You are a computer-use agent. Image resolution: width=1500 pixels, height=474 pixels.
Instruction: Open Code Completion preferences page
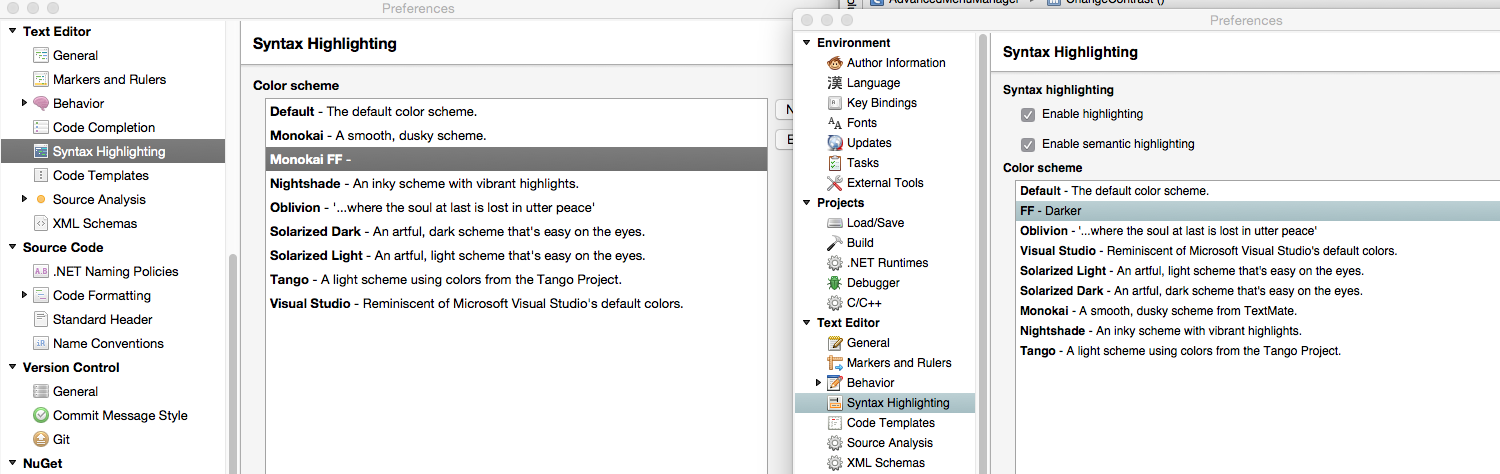[x=104, y=127]
